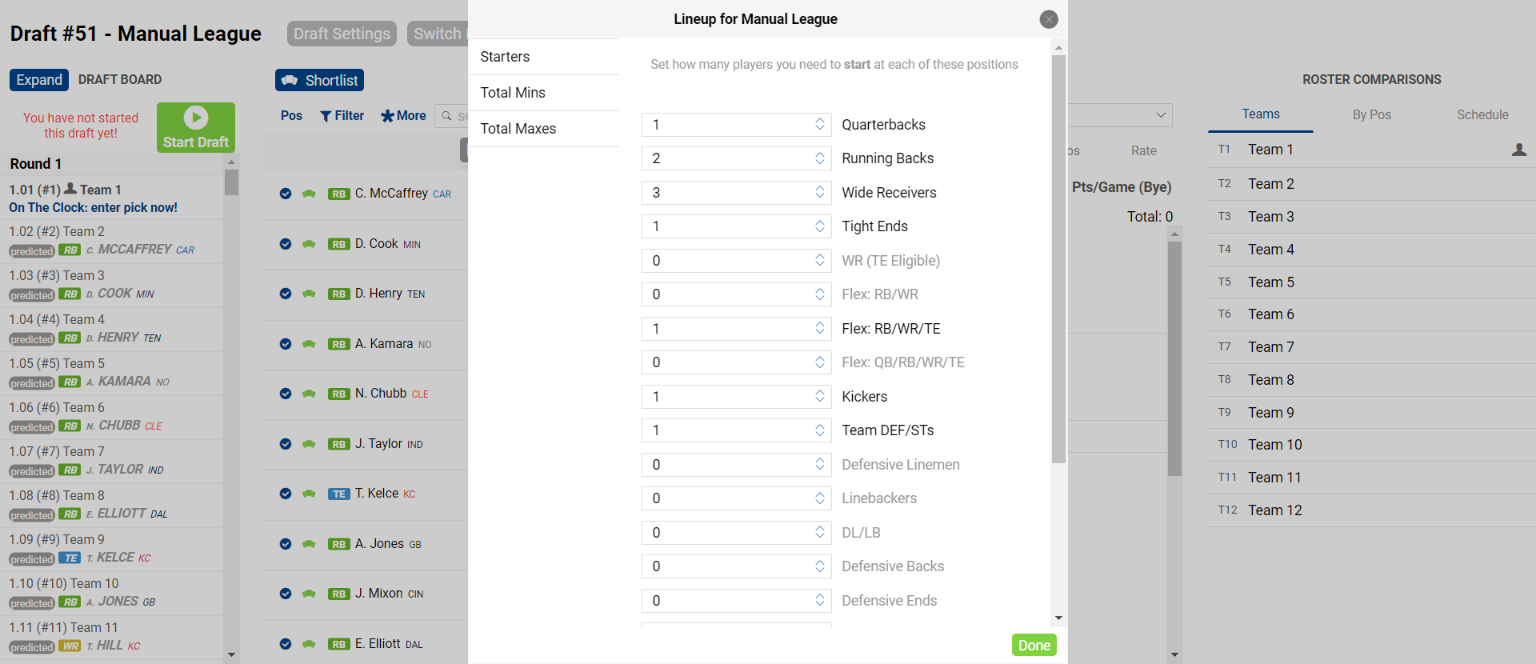Click user icon next to Team 1 roster

pyautogui.click(x=1519, y=149)
